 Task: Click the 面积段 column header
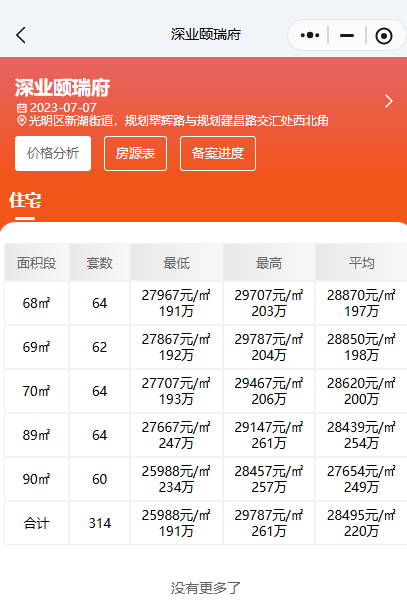pos(37,263)
